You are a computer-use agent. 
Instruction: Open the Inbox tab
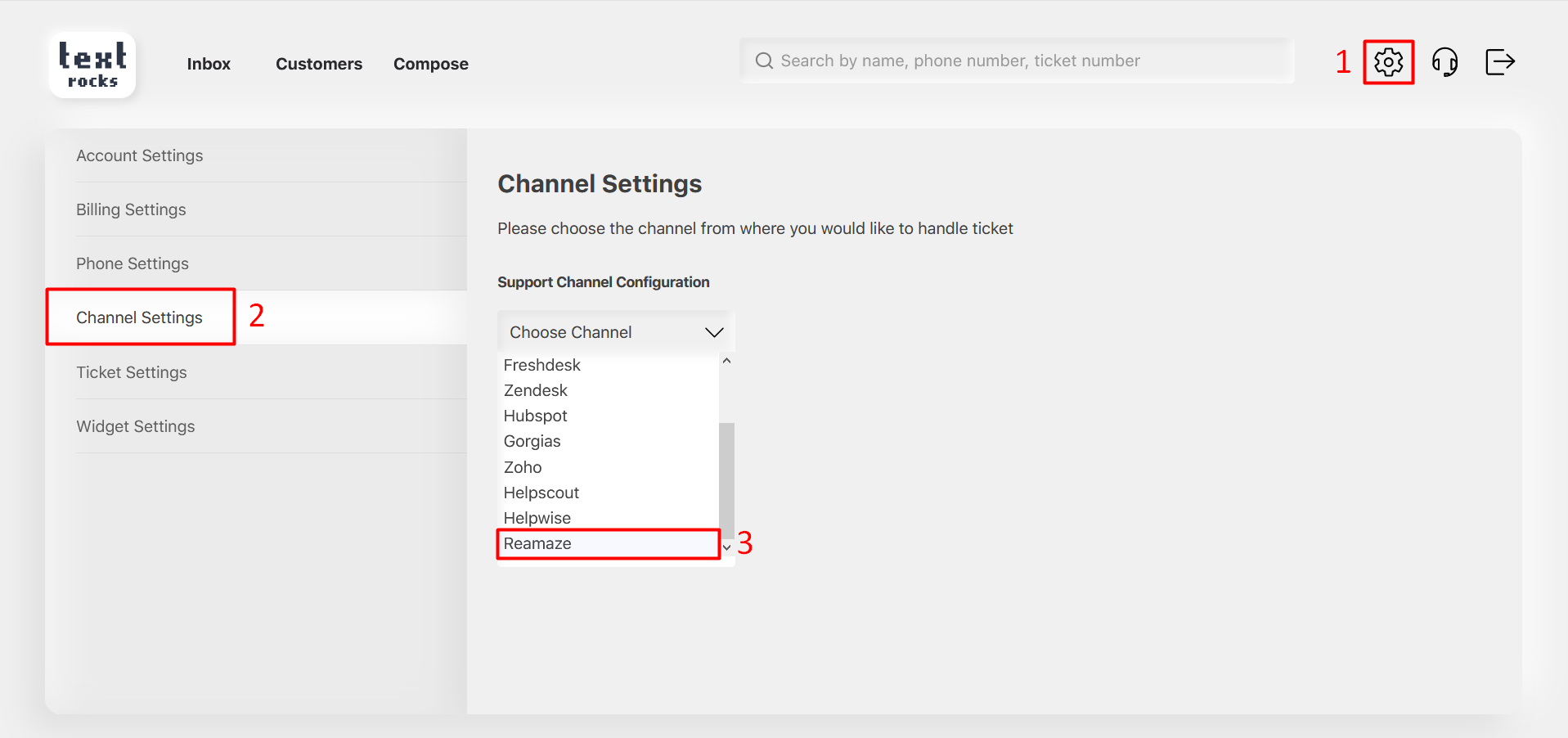pyautogui.click(x=209, y=64)
